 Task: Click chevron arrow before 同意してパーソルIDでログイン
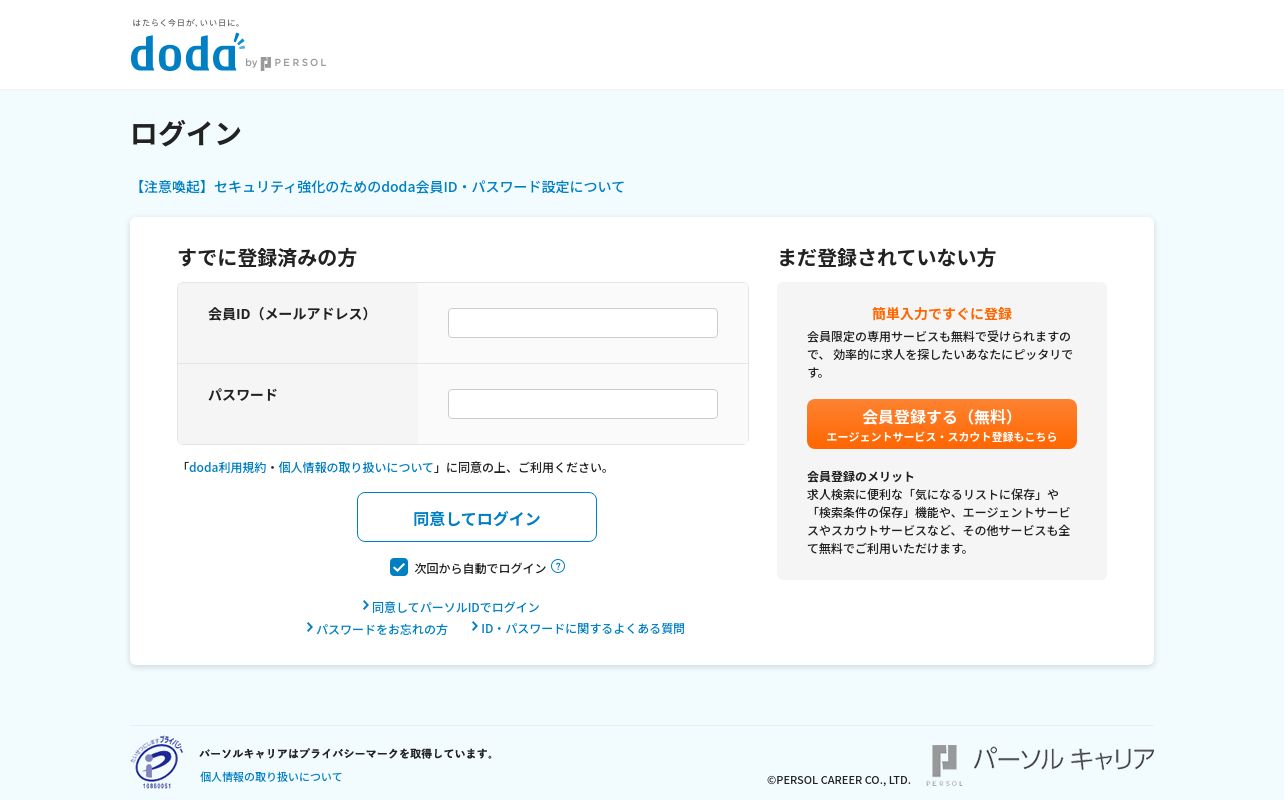pyautogui.click(x=366, y=605)
